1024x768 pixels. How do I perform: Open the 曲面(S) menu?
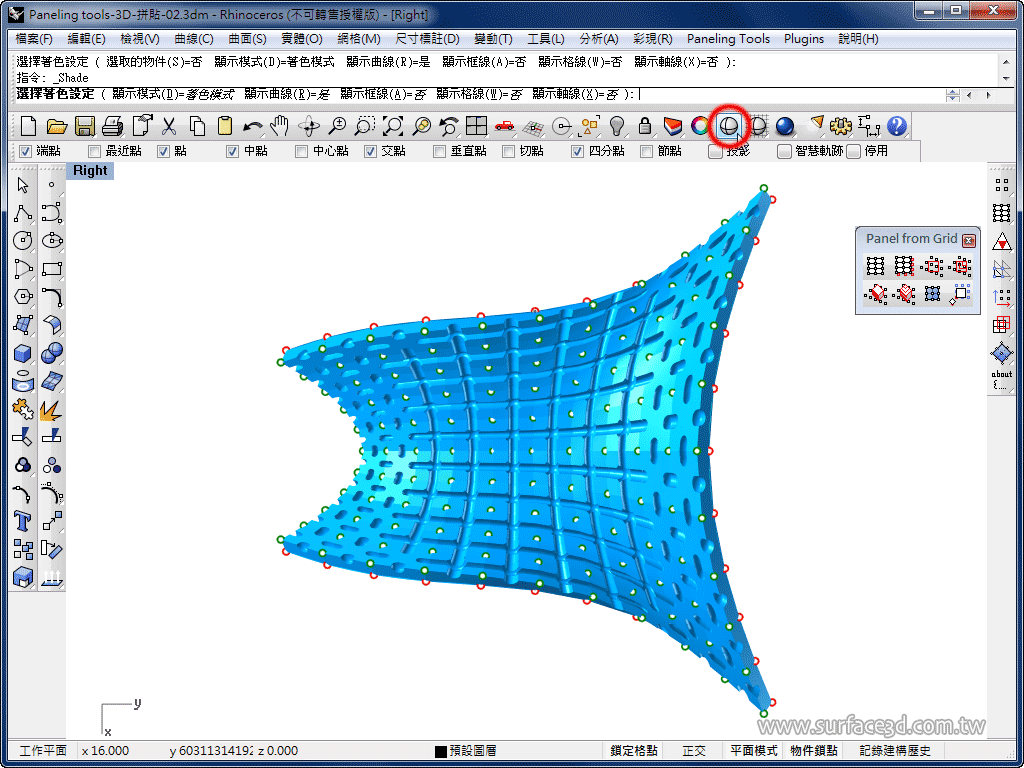coord(248,39)
